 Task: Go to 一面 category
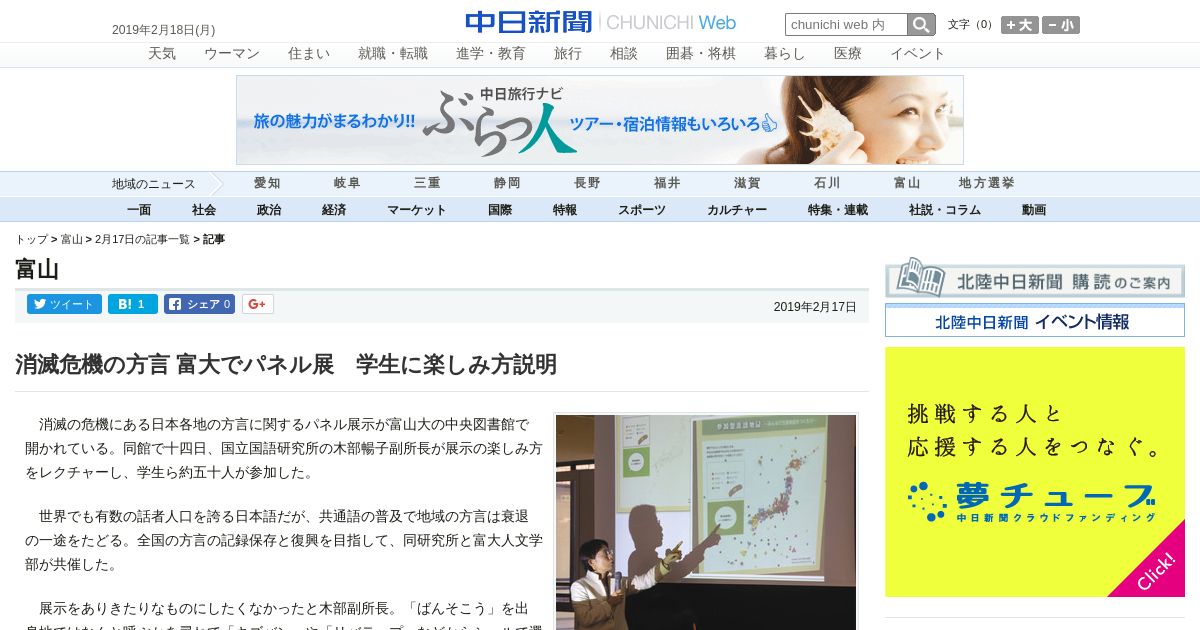click(139, 210)
